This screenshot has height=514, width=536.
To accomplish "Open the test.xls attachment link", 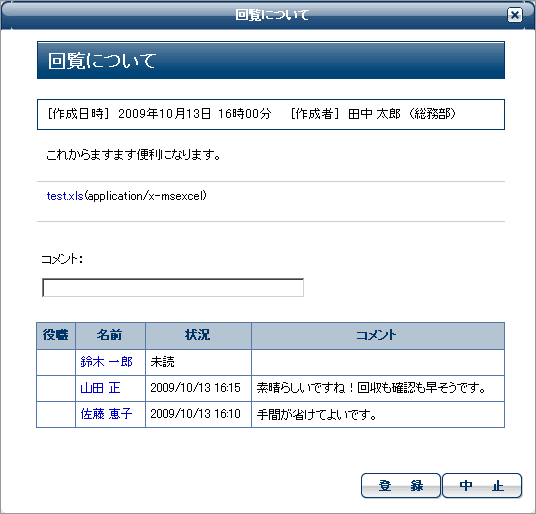I will click(65, 196).
